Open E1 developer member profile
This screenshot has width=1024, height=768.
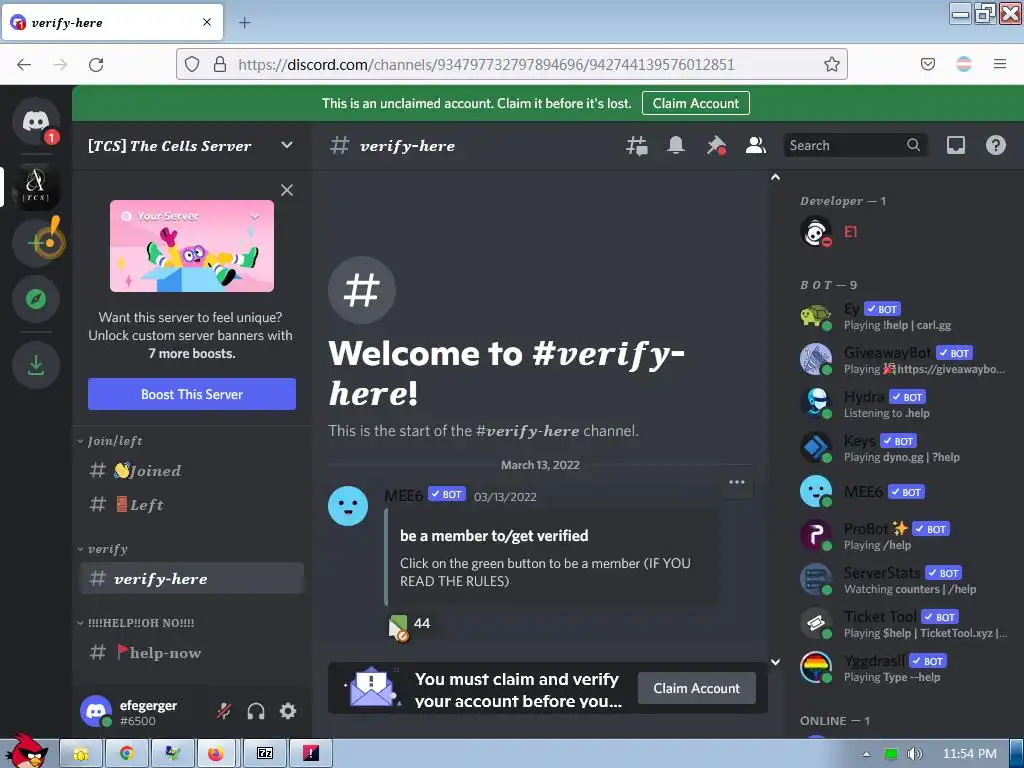(905, 232)
